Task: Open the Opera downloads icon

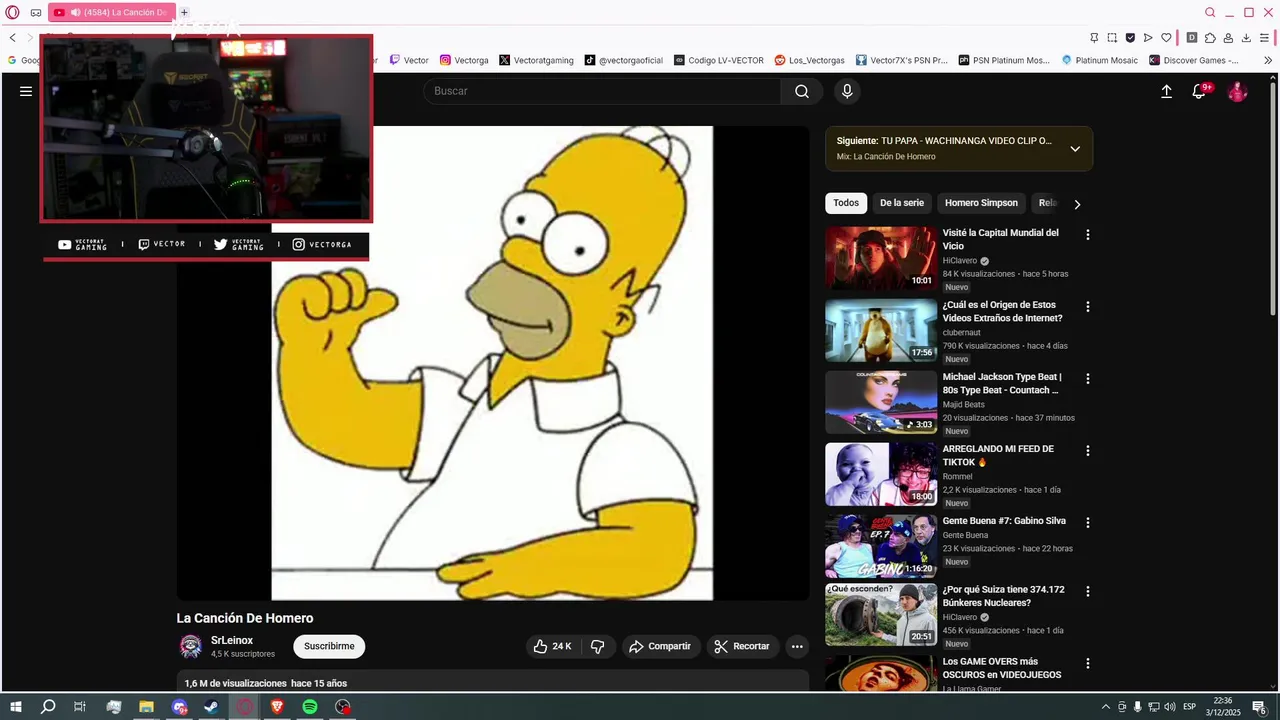Action: [1246, 38]
